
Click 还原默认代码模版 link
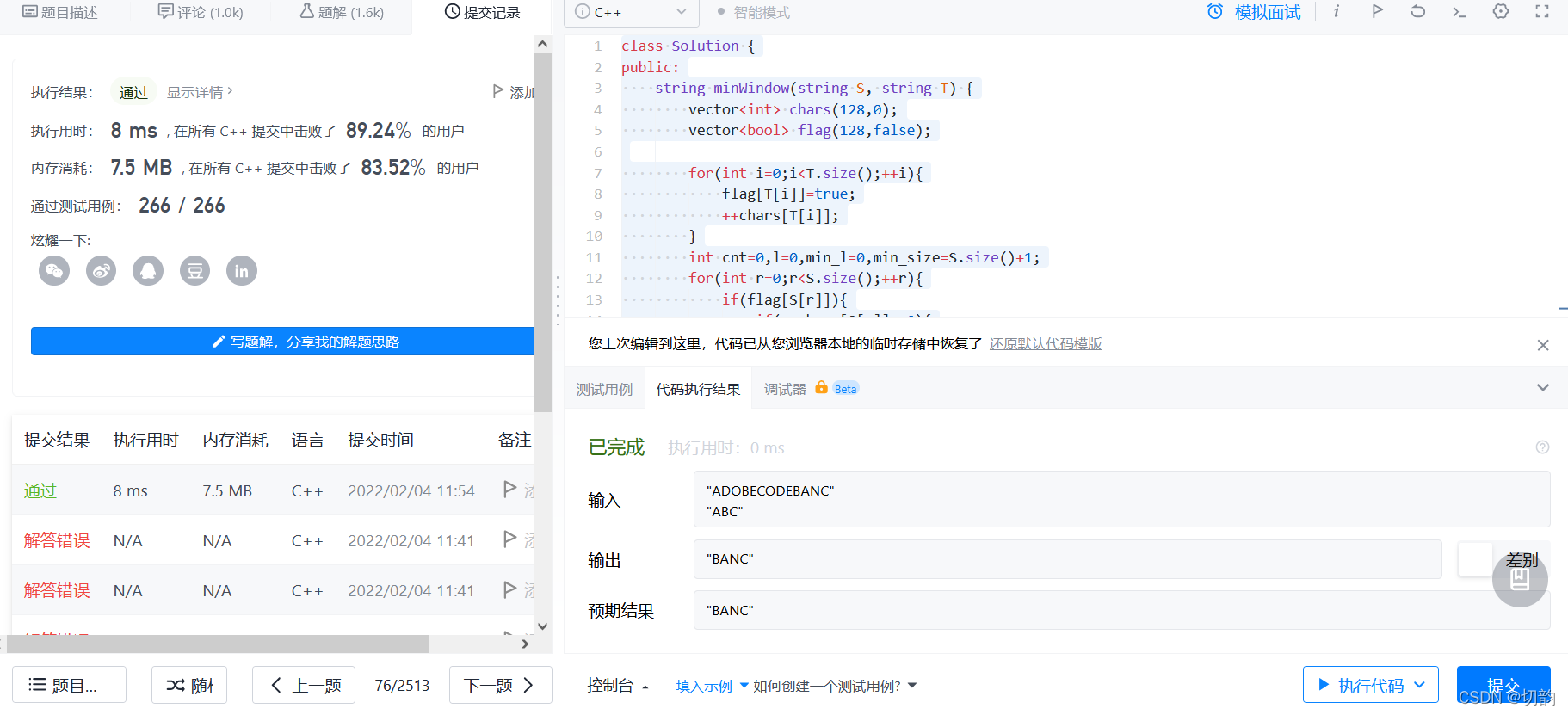pyautogui.click(x=1046, y=343)
